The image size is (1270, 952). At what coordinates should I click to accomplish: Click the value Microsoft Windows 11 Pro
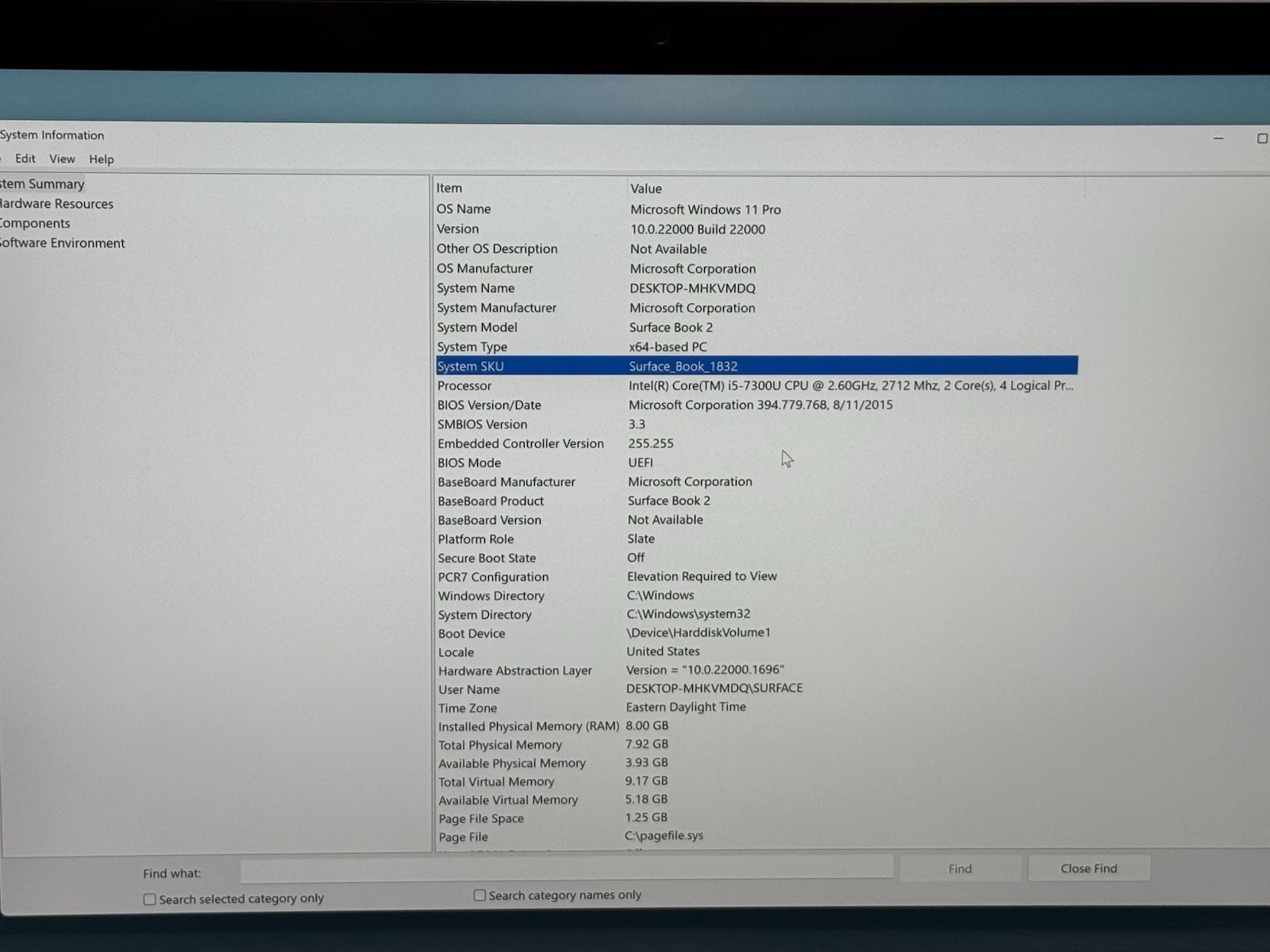point(706,209)
